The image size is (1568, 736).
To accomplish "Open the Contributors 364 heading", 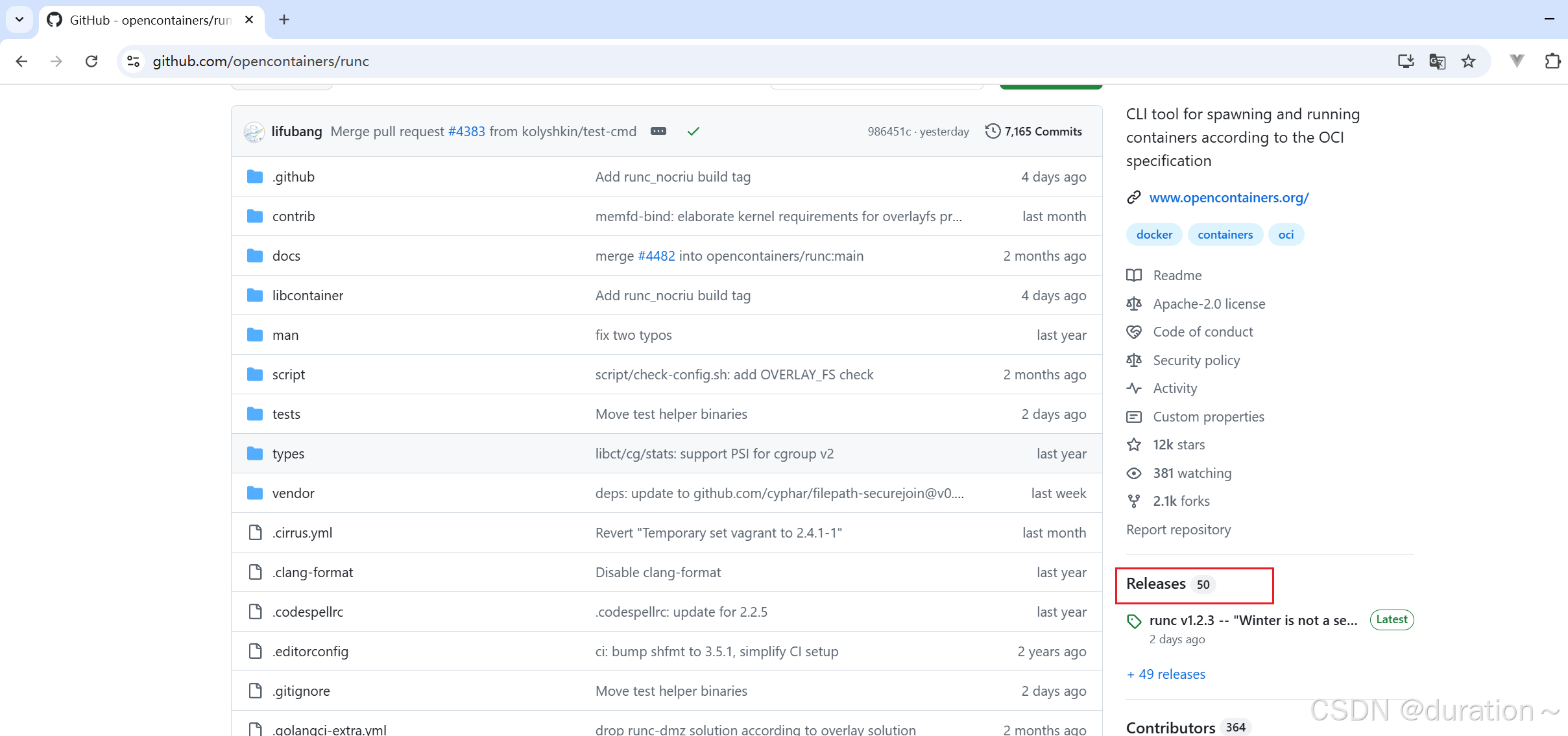I will click(1188, 727).
